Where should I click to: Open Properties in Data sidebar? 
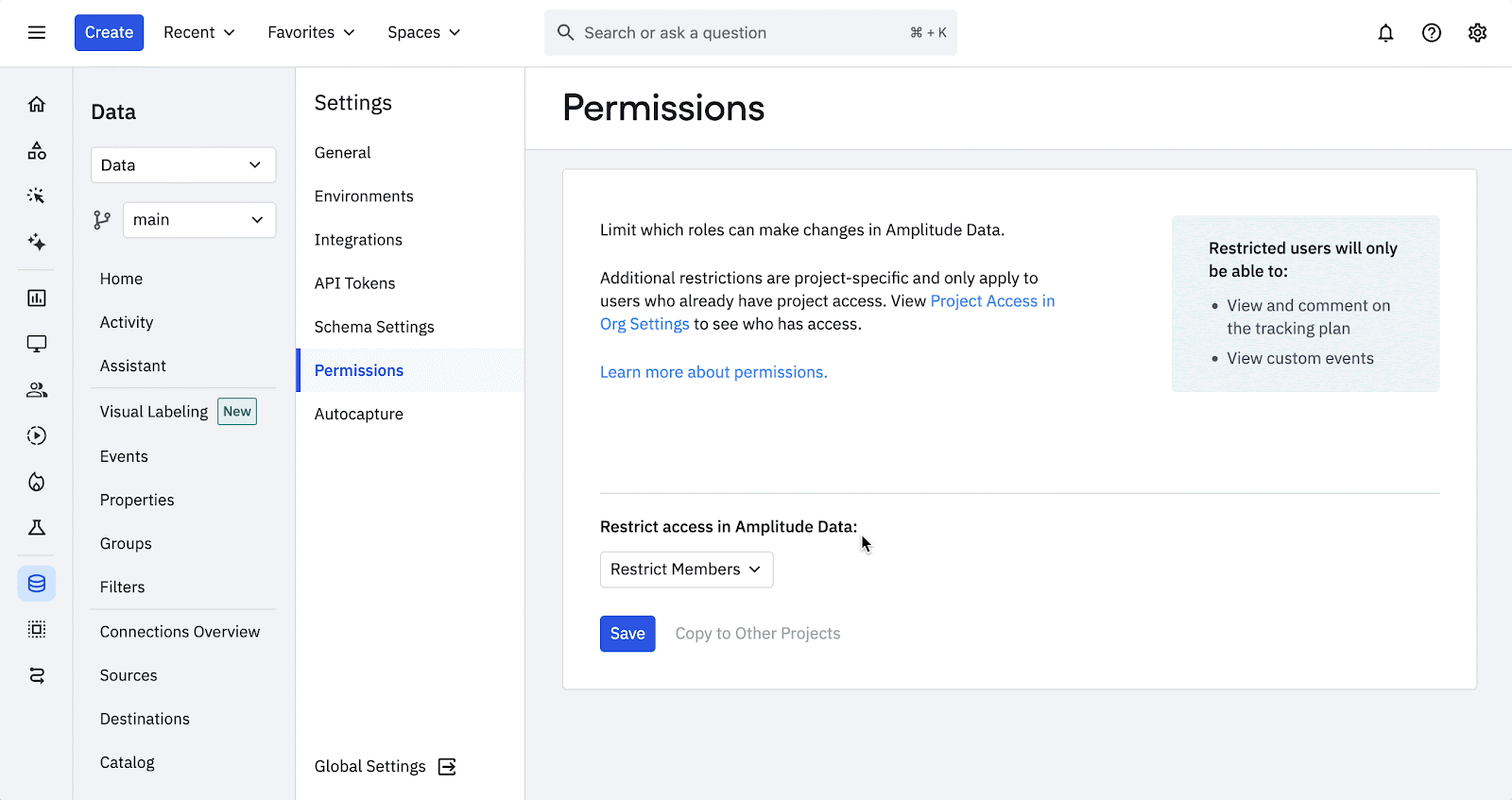pyautogui.click(x=137, y=500)
